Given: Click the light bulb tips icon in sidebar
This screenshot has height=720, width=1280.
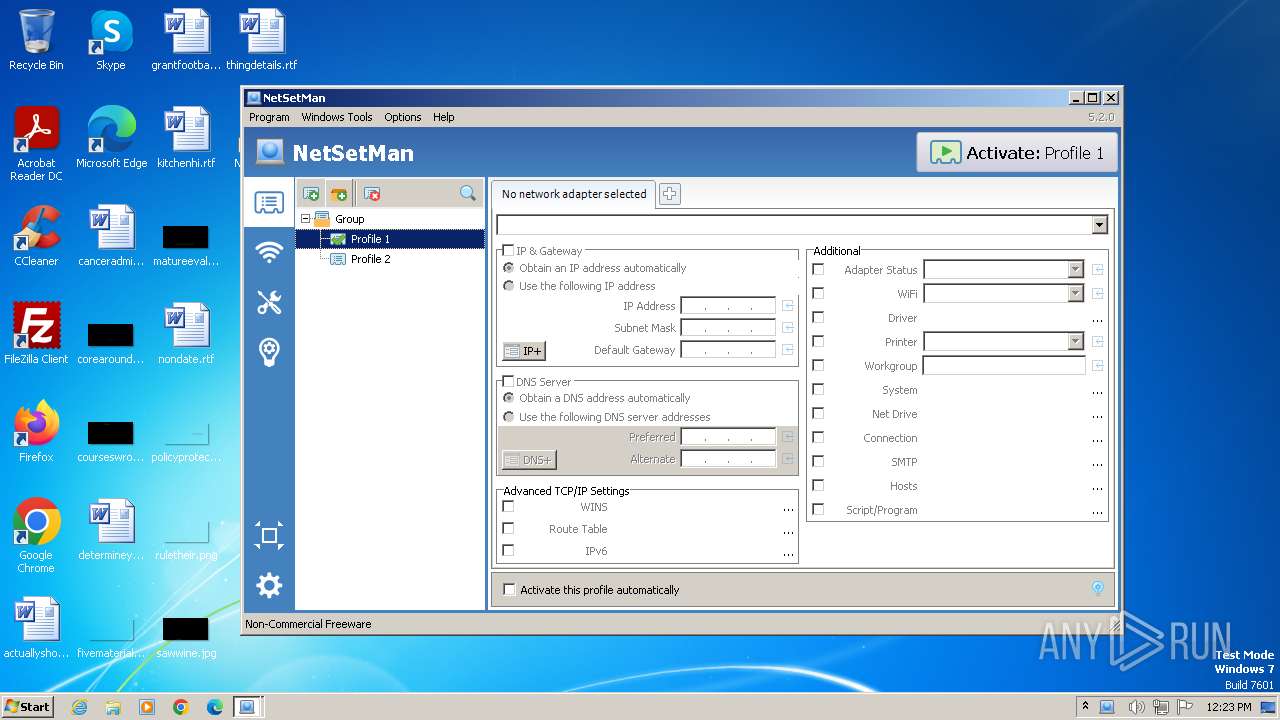Looking at the screenshot, I should click(269, 351).
